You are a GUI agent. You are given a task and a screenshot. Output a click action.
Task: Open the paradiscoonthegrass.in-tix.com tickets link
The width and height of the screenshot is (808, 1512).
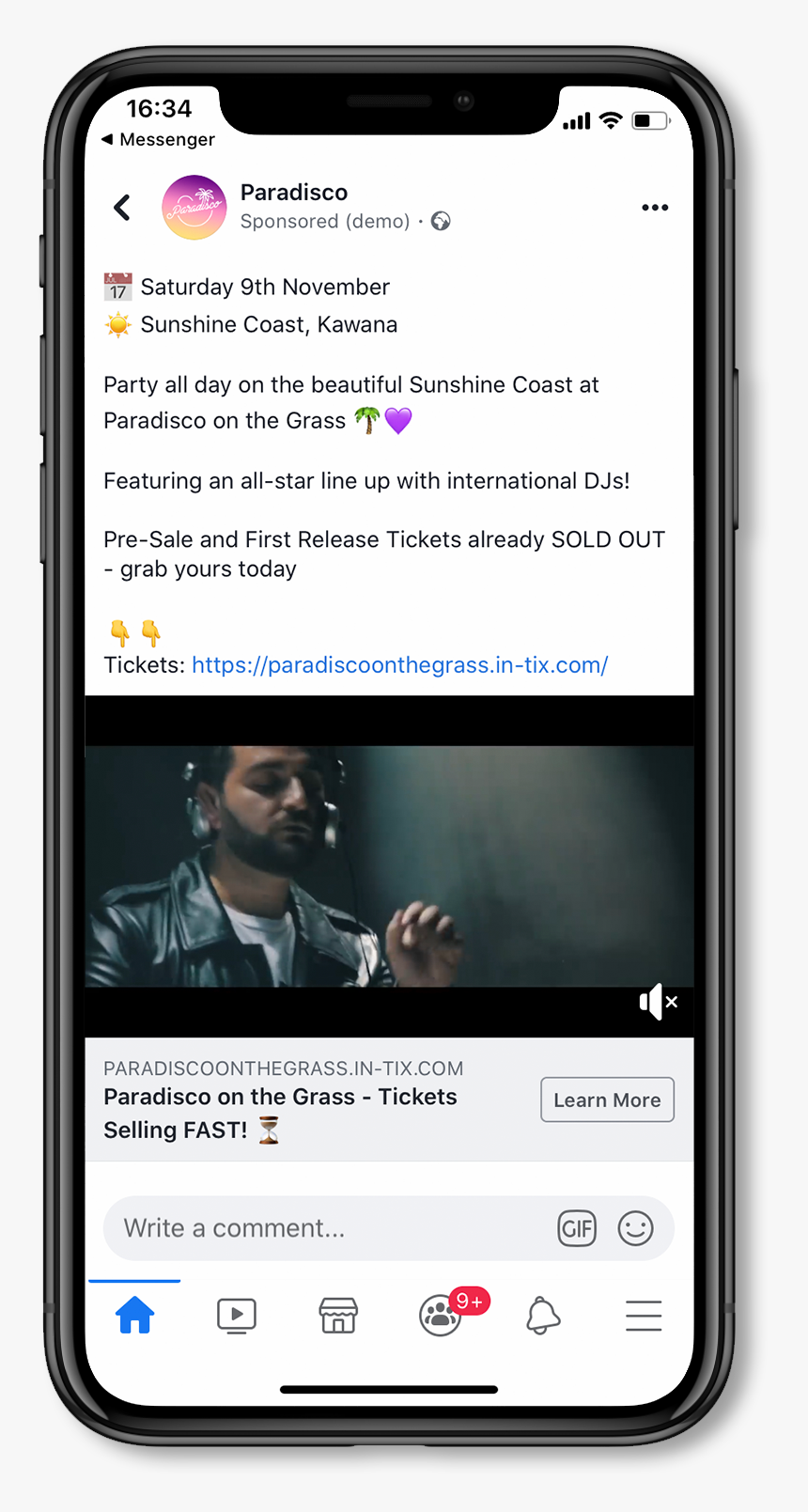click(x=400, y=665)
